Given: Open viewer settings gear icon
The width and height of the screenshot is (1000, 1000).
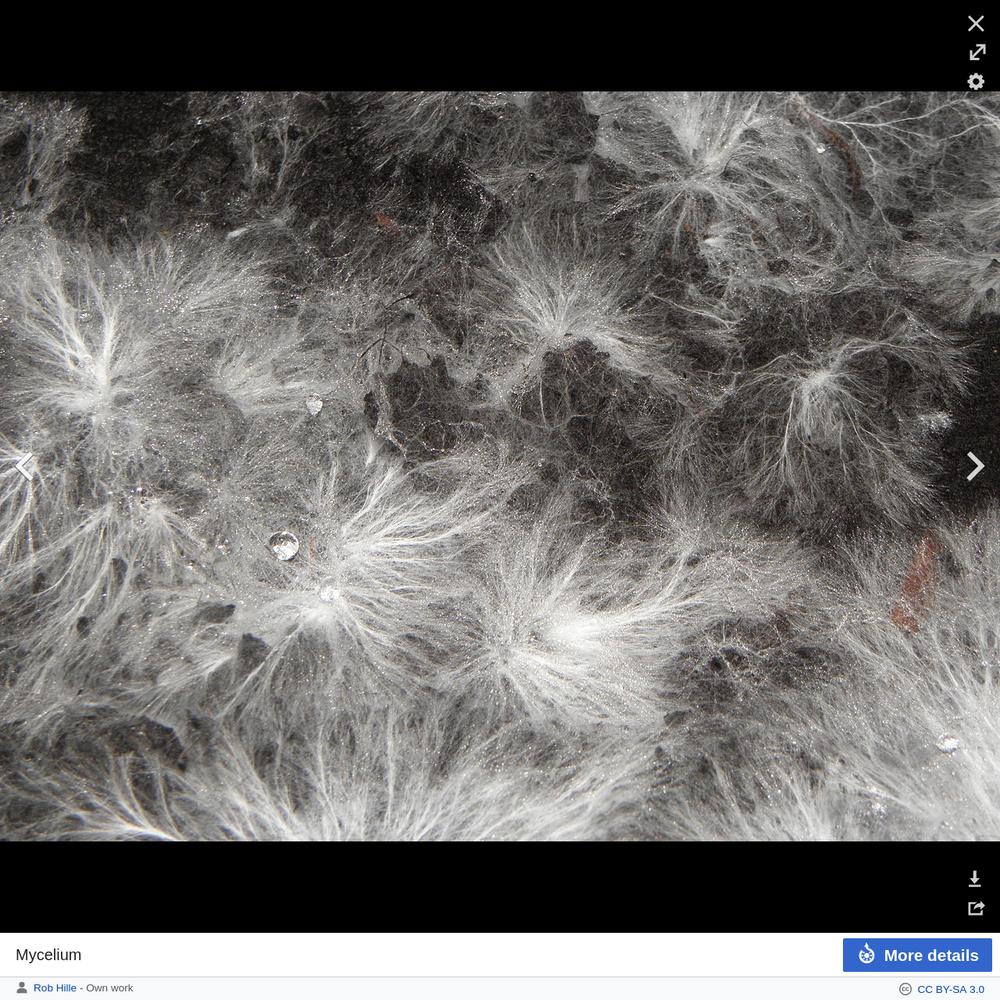Looking at the screenshot, I should pos(975,82).
